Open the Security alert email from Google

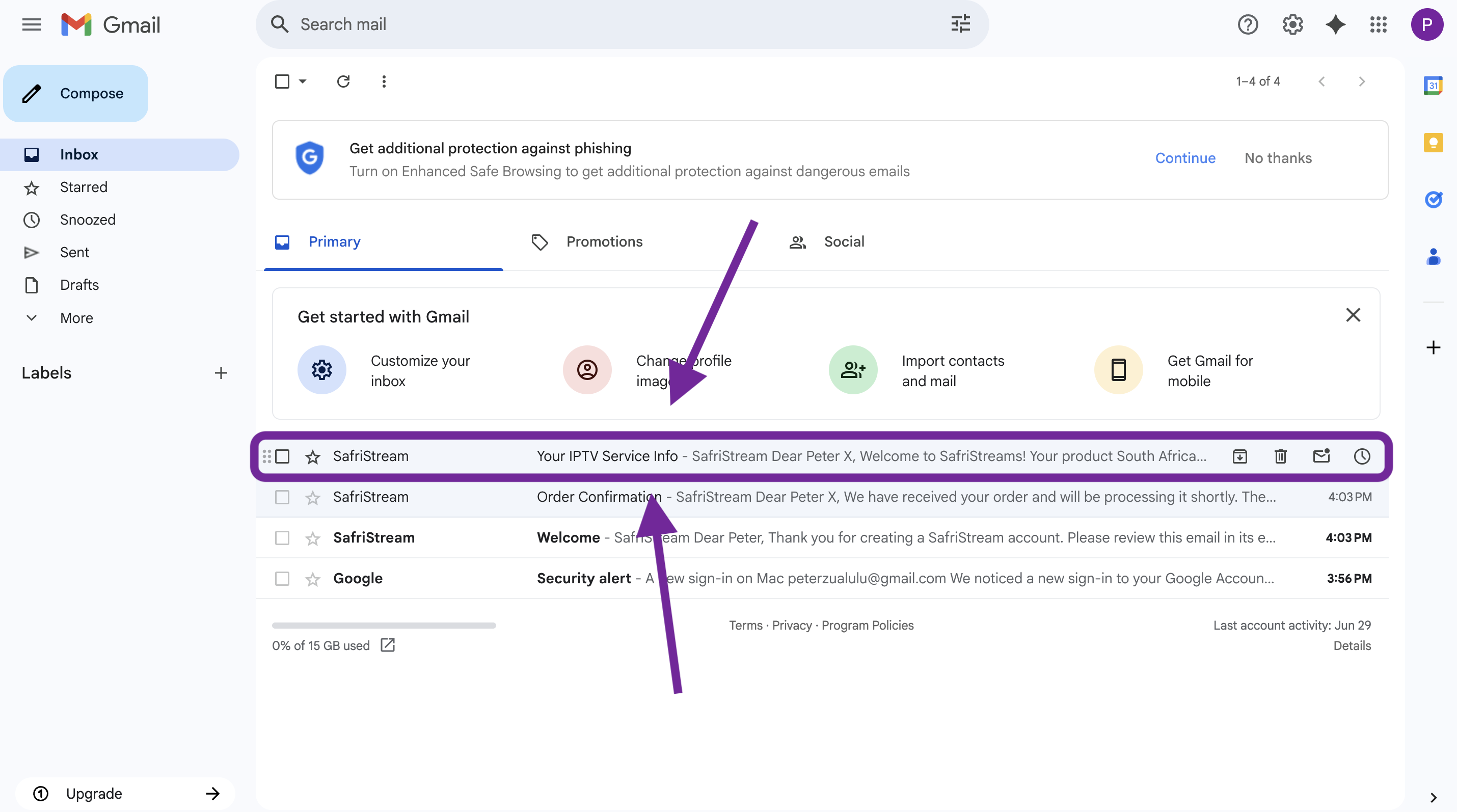822,579
